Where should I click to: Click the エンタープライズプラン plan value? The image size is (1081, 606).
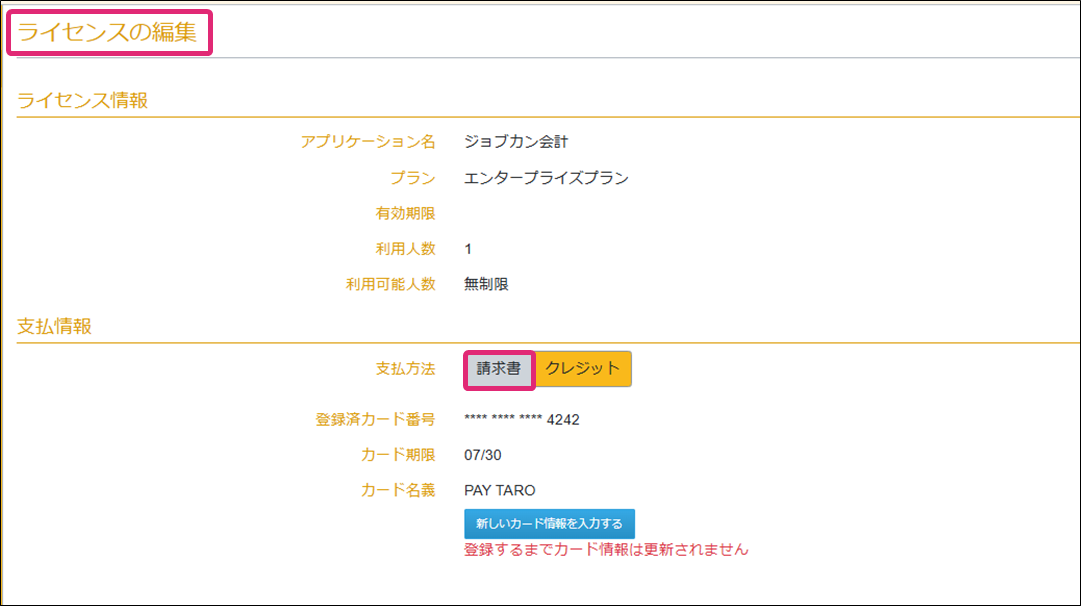(546, 178)
